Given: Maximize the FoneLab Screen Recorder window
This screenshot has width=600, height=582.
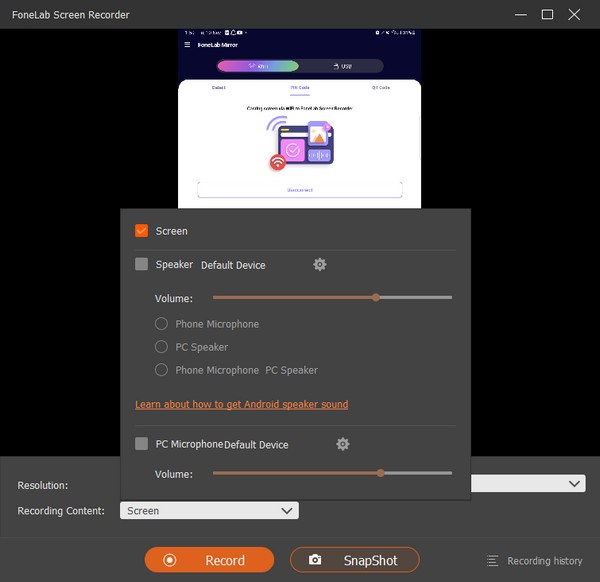Looking at the screenshot, I should (x=547, y=15).
